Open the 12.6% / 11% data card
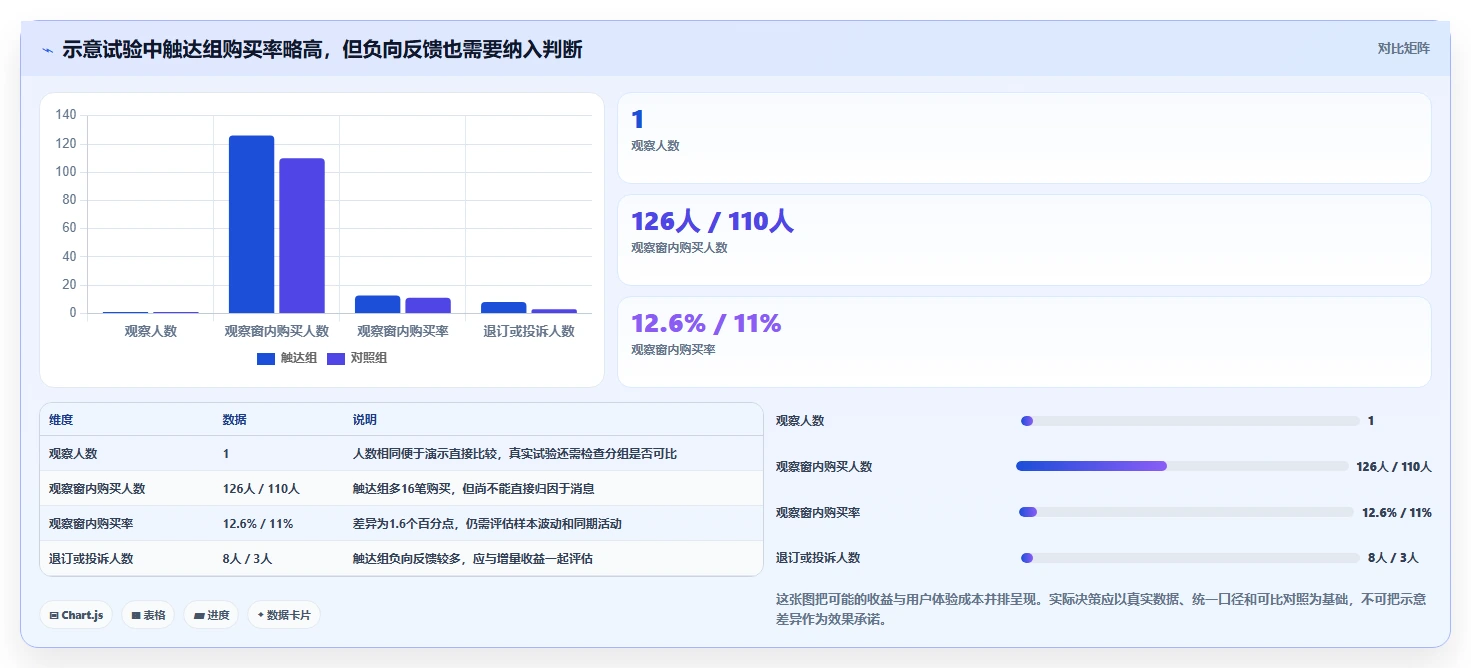Screen dimensions: 1471x668 pyautogui.click(x=1024, y=342)
